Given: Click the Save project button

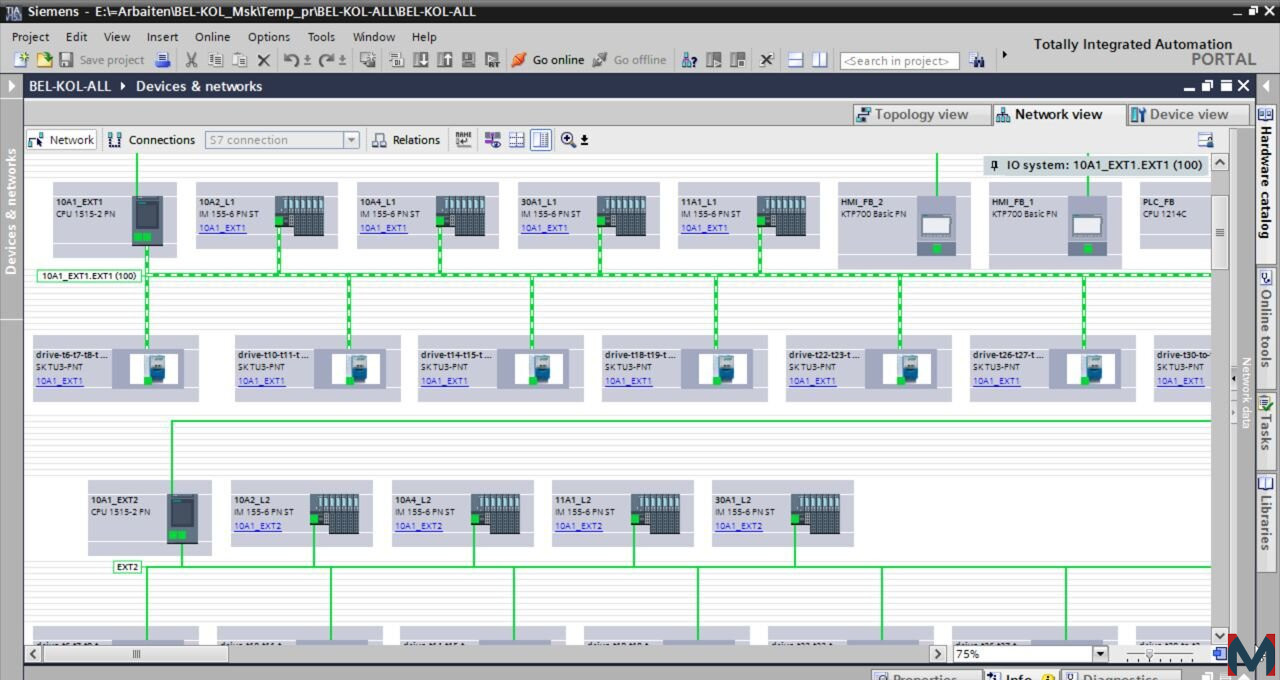Looking at the screenshot, I should pyautogui.click(x=101, y=60).
